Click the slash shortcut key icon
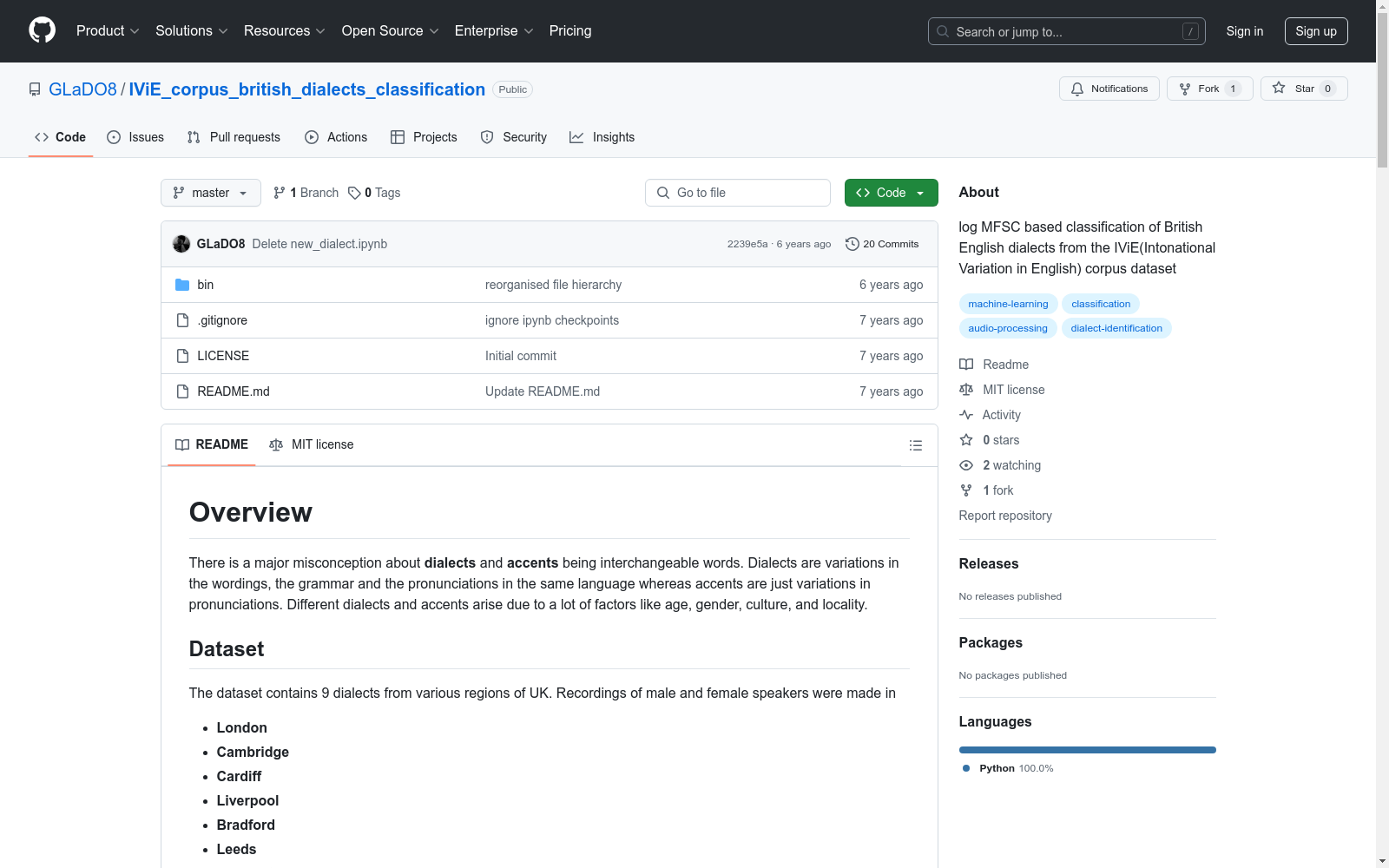This screenshot has width=1389, height=868. [x=1190, y=31]
